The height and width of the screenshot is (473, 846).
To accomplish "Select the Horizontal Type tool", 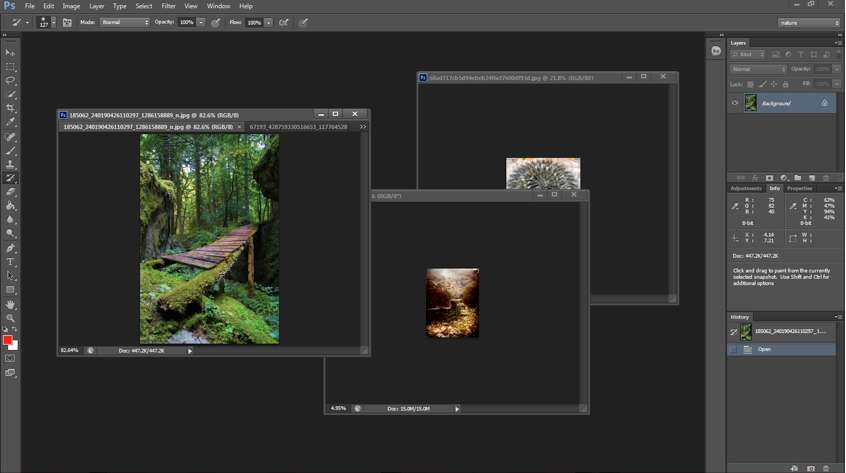I will (x=10, y=262).
